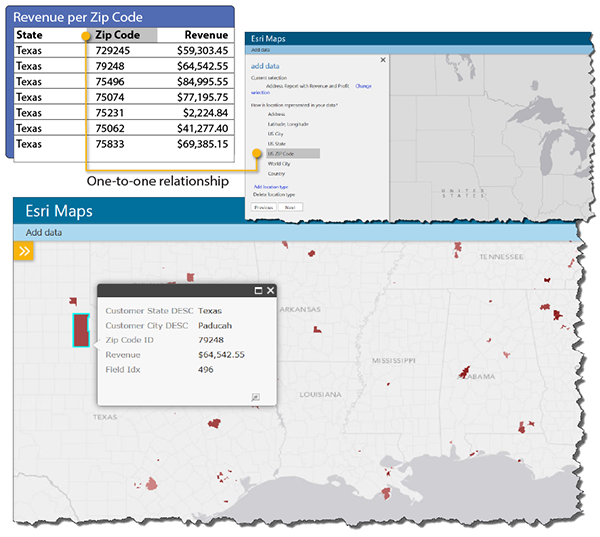Click Revenue value $64,542.55 in popup
The image size is (600, 537).
point(221,355)
